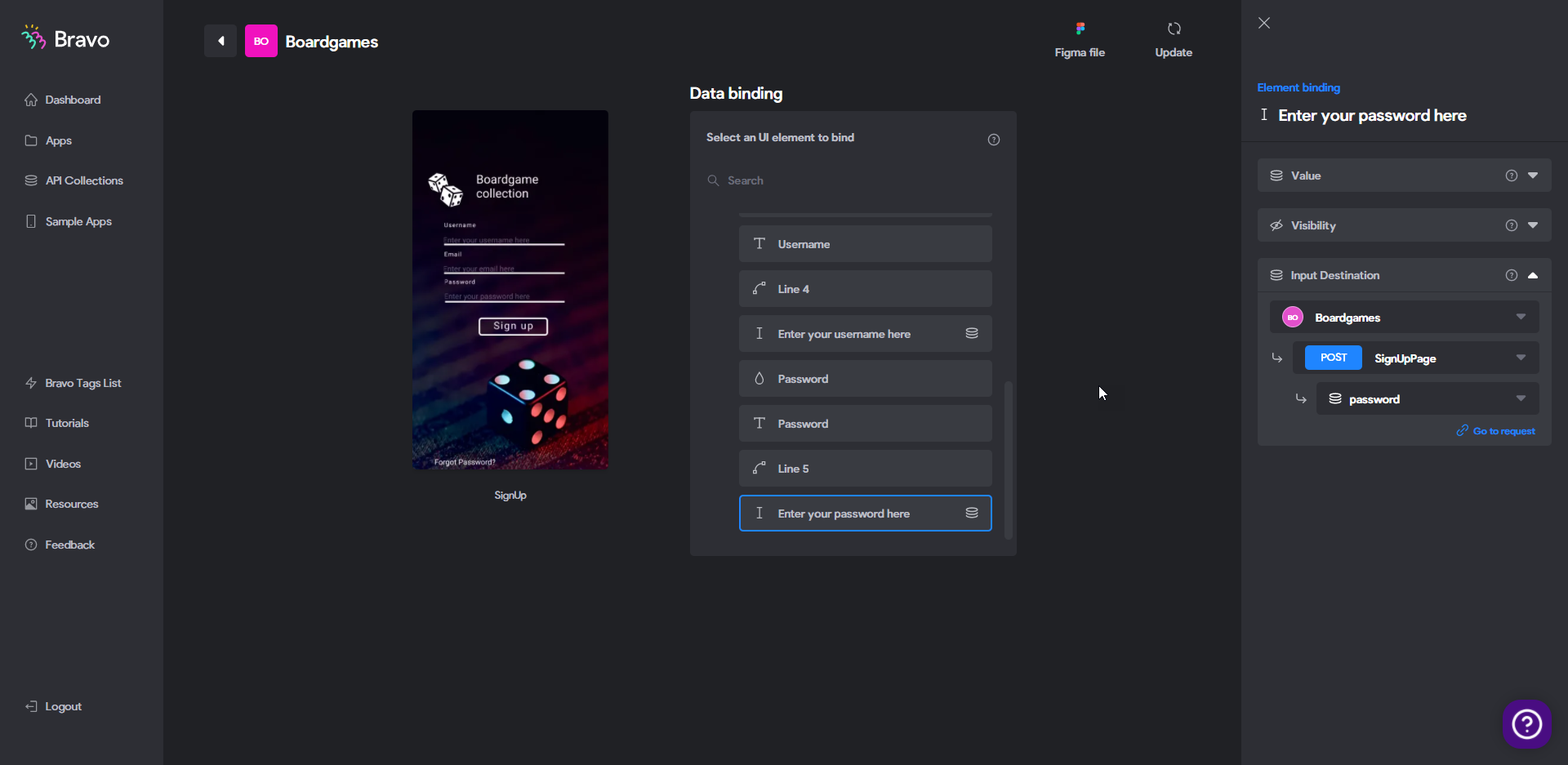Click the Update refresh icon
This screenshot has width=1568, height=765.
click(1174, 29)
